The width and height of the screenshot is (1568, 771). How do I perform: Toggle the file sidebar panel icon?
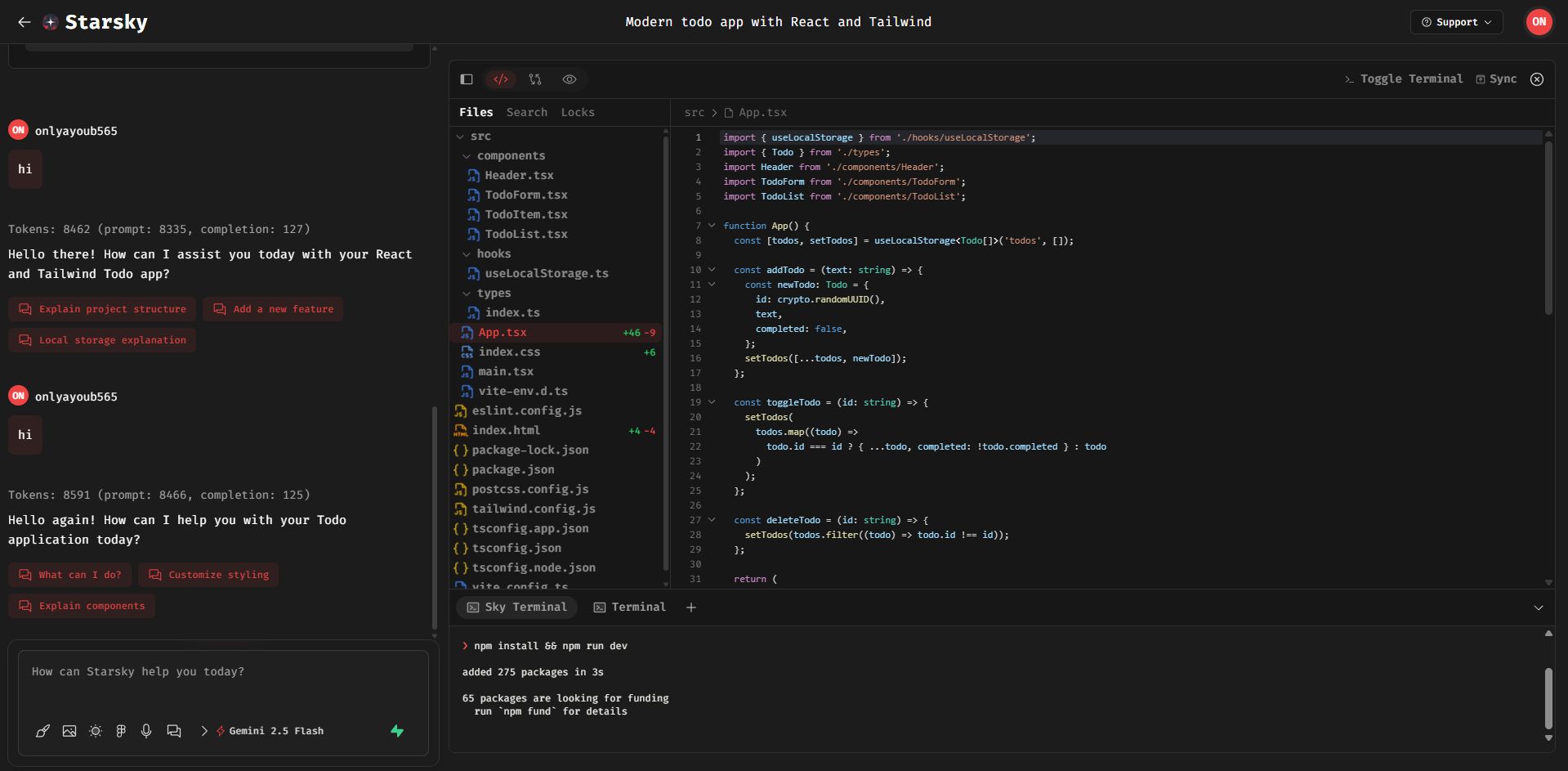[467, 79]
